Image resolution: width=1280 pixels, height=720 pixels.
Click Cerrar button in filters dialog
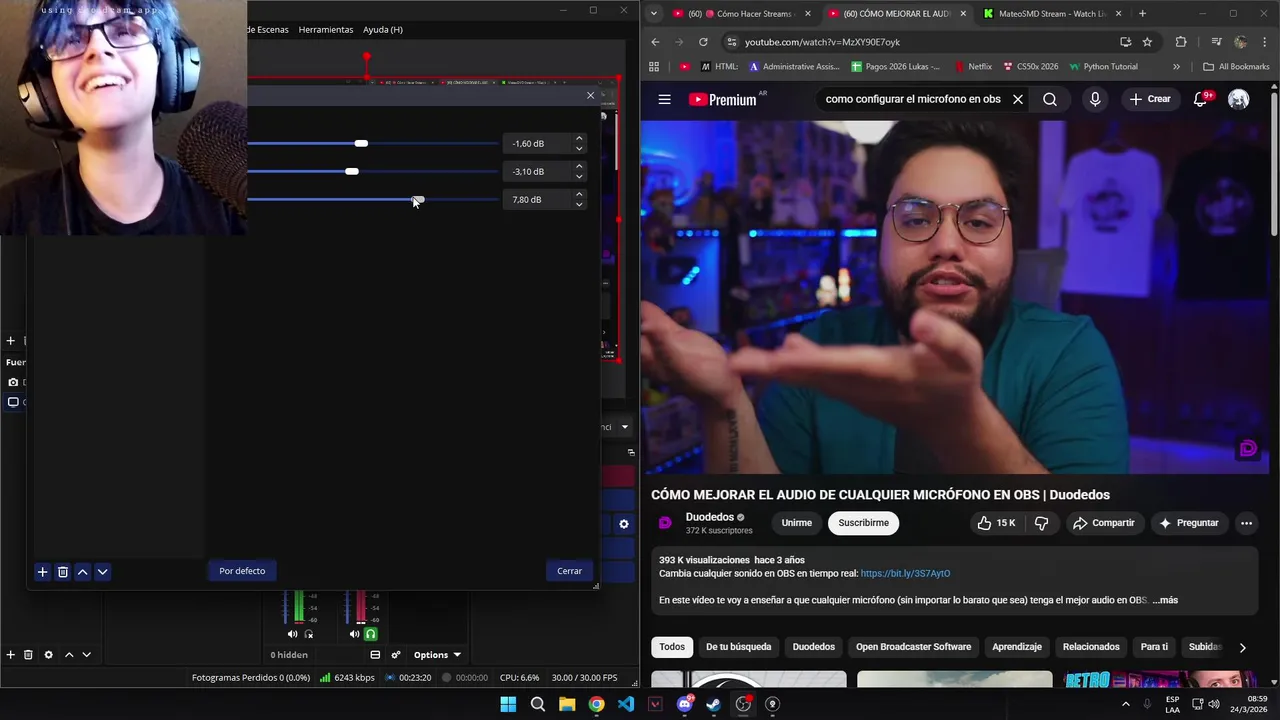(569, 571)
